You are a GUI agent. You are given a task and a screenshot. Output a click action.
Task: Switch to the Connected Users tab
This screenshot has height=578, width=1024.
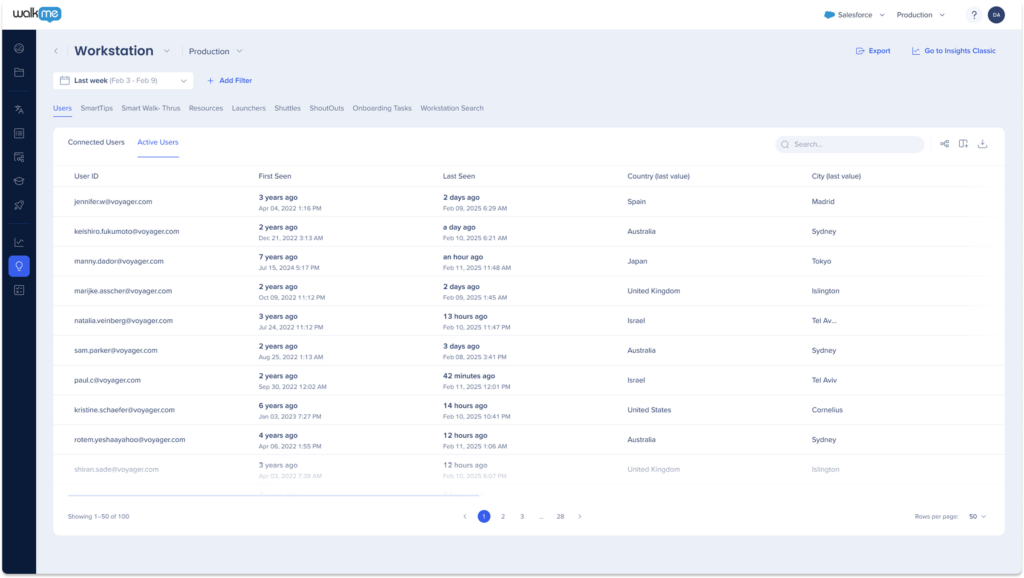[x=96, y=142]
